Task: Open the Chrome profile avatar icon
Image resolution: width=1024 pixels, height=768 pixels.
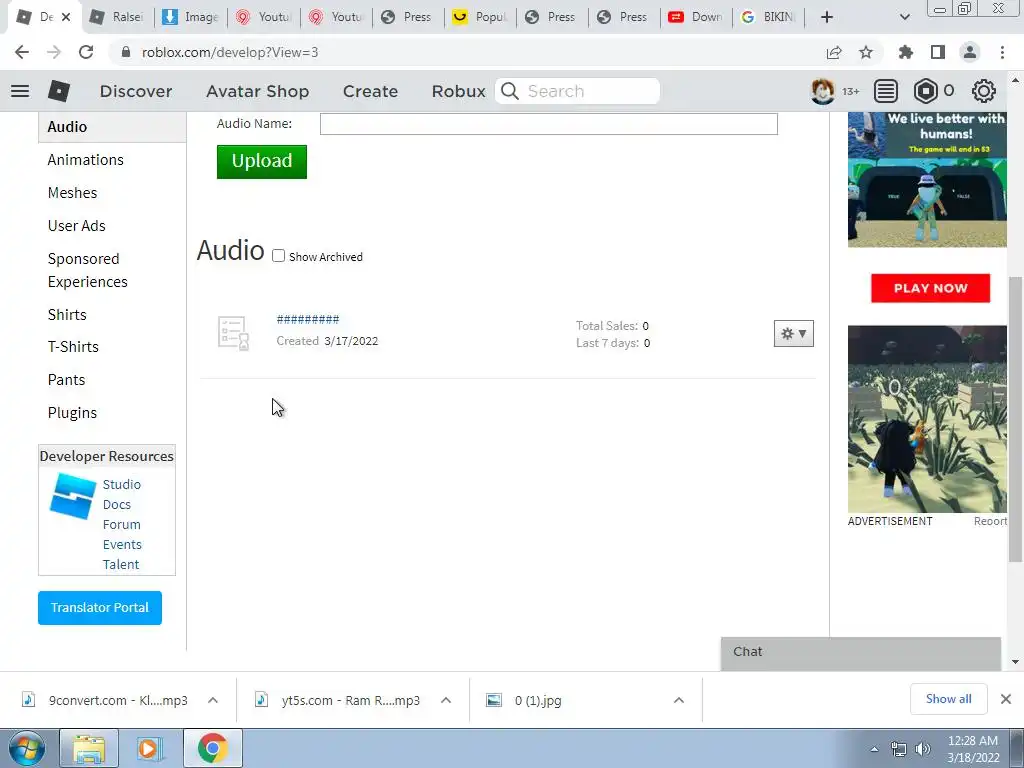Action: [970, 52]
